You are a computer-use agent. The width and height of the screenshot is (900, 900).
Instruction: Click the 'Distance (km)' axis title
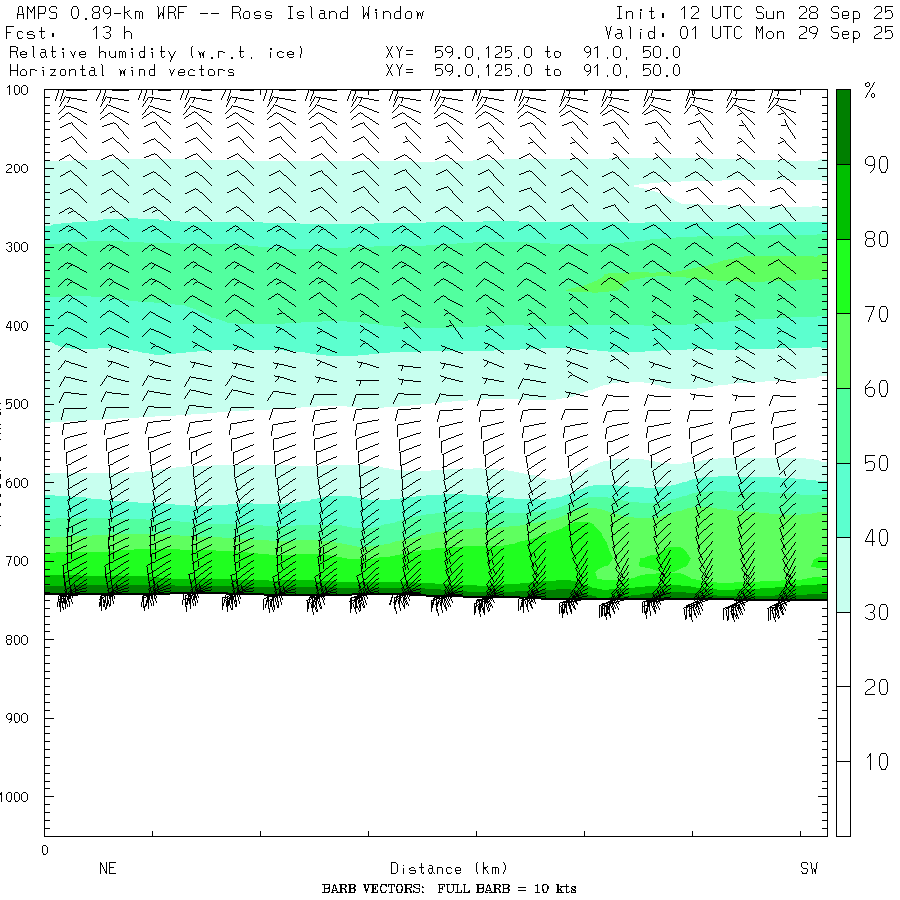click(449, 869)
